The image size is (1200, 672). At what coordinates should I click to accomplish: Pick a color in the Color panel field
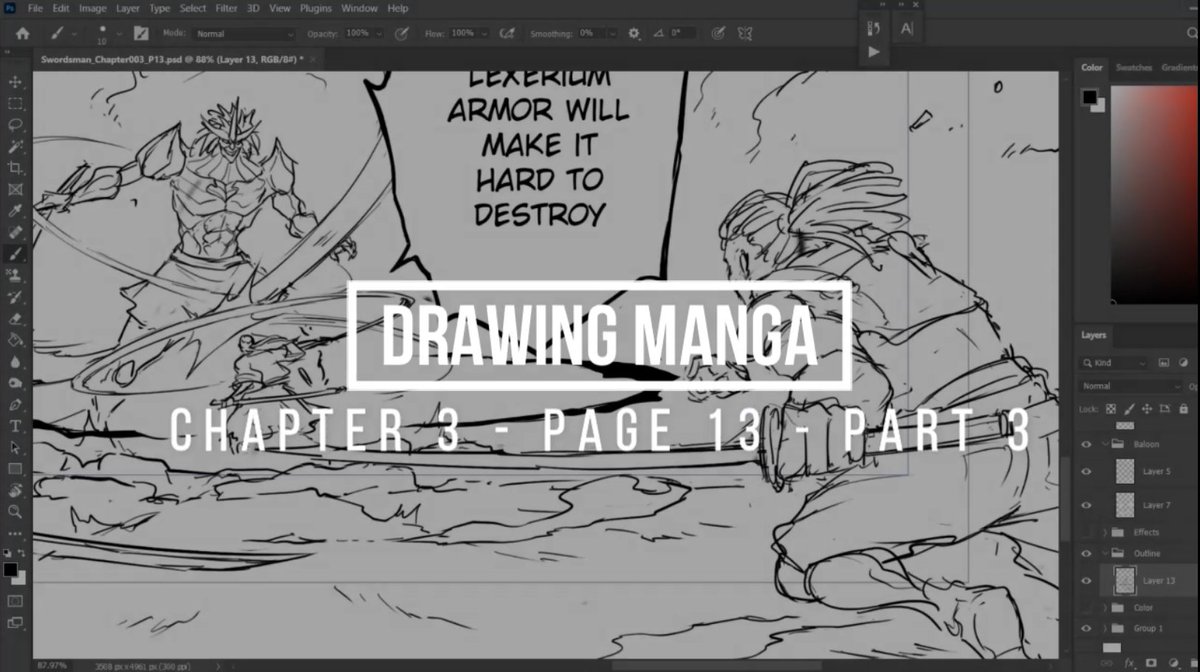[x=1155, y=195]
